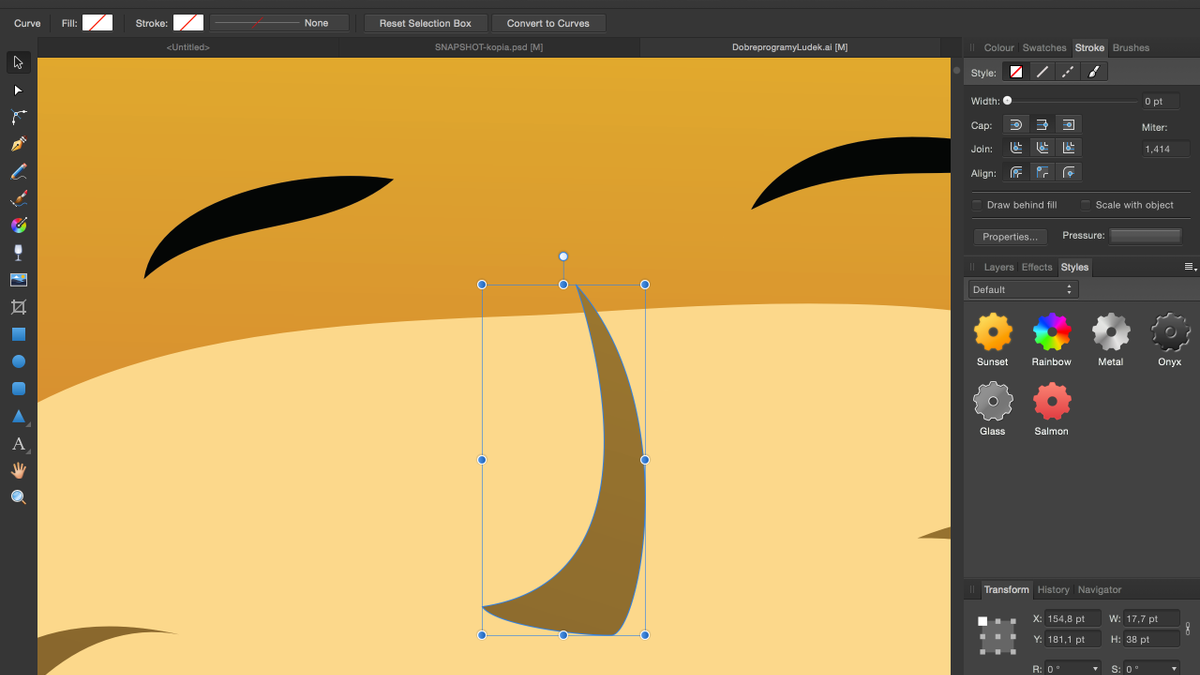Open the stroke line None dropdown

pos(279,22)
